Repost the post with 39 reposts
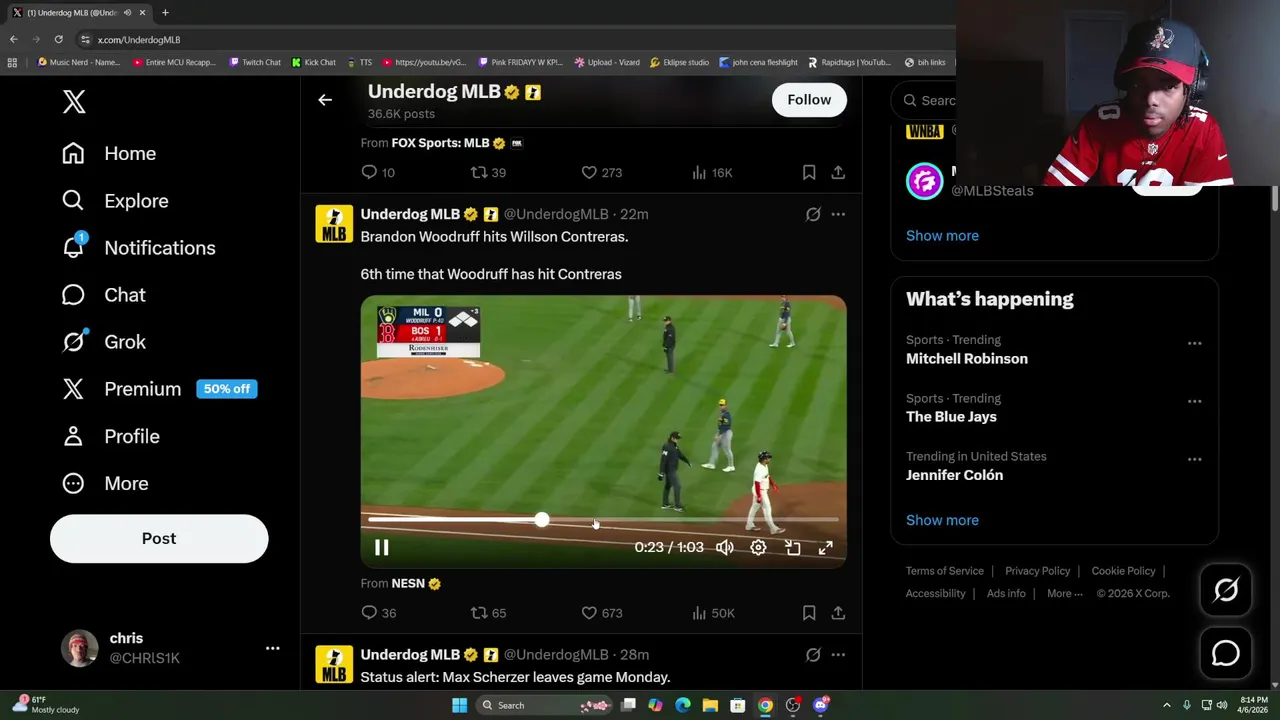Image resolution: width=1280 pixels, height=720 pixels. click(x=488, y=173)
